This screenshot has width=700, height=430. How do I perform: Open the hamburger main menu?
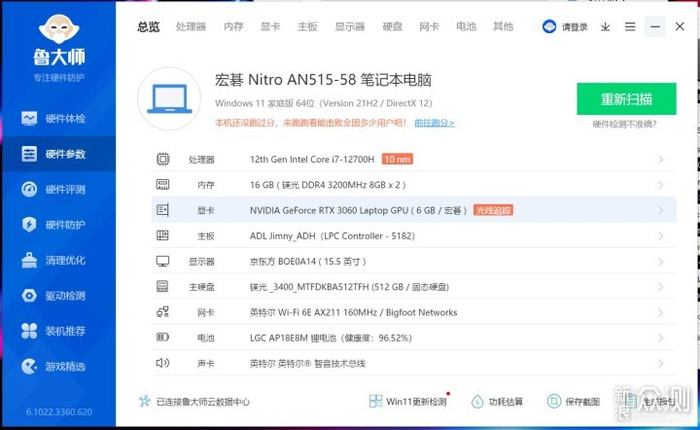pos(629,27)
